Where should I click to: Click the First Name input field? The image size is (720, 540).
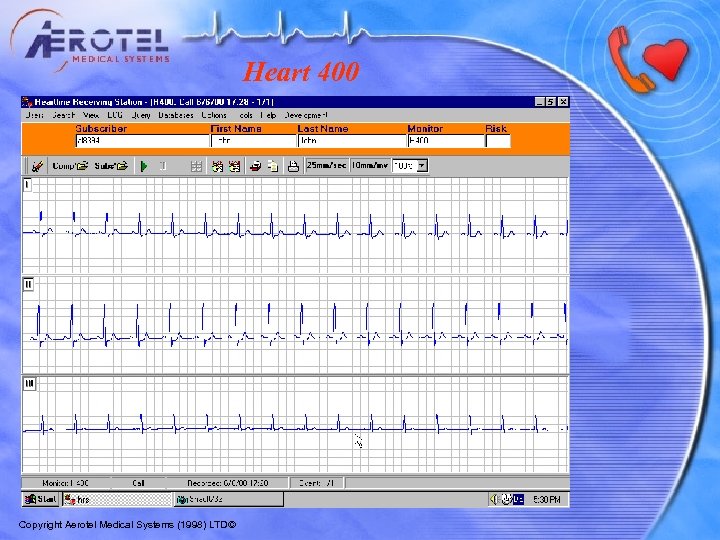click(253, 141)
